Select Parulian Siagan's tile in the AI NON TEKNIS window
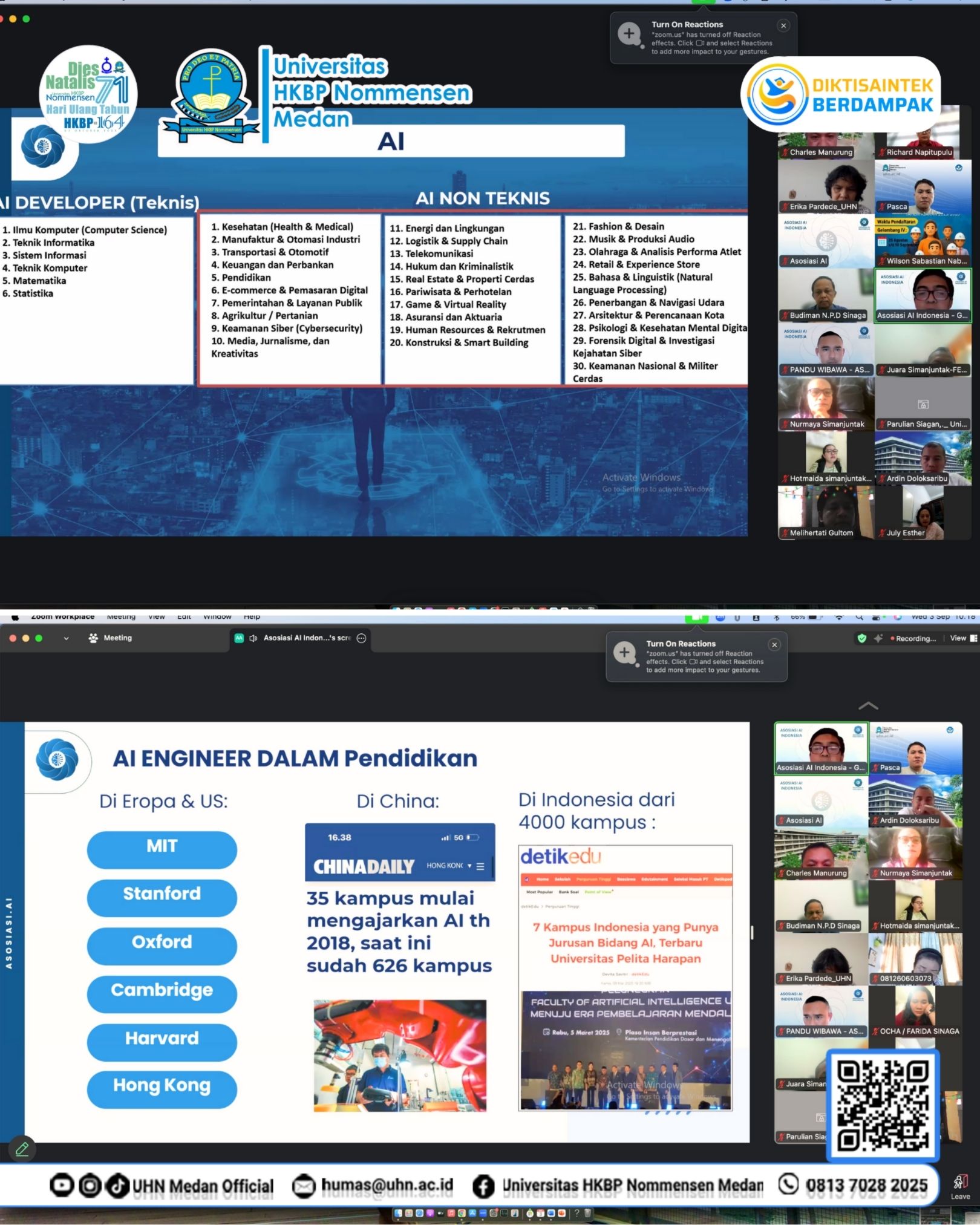 pos(923,404)
